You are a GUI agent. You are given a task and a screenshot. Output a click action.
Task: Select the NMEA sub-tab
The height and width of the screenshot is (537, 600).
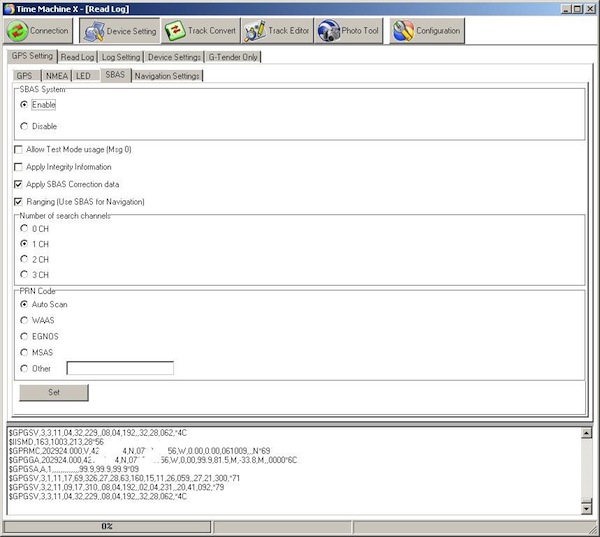click(57, 76)
